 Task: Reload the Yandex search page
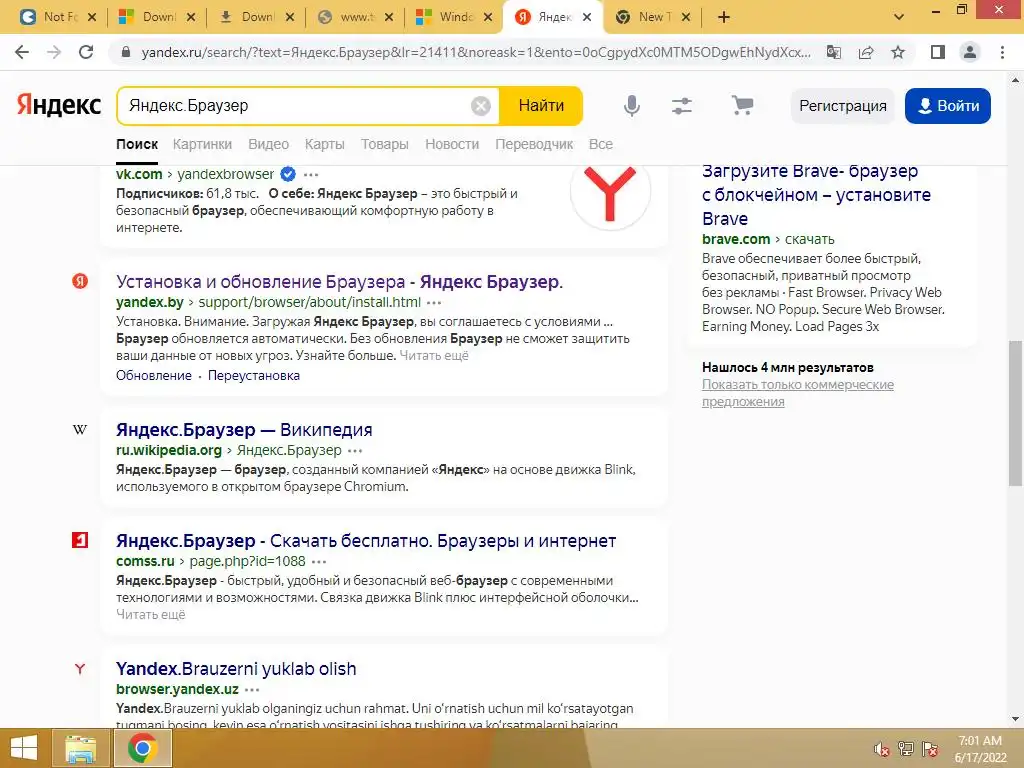(x=86, y=52)
